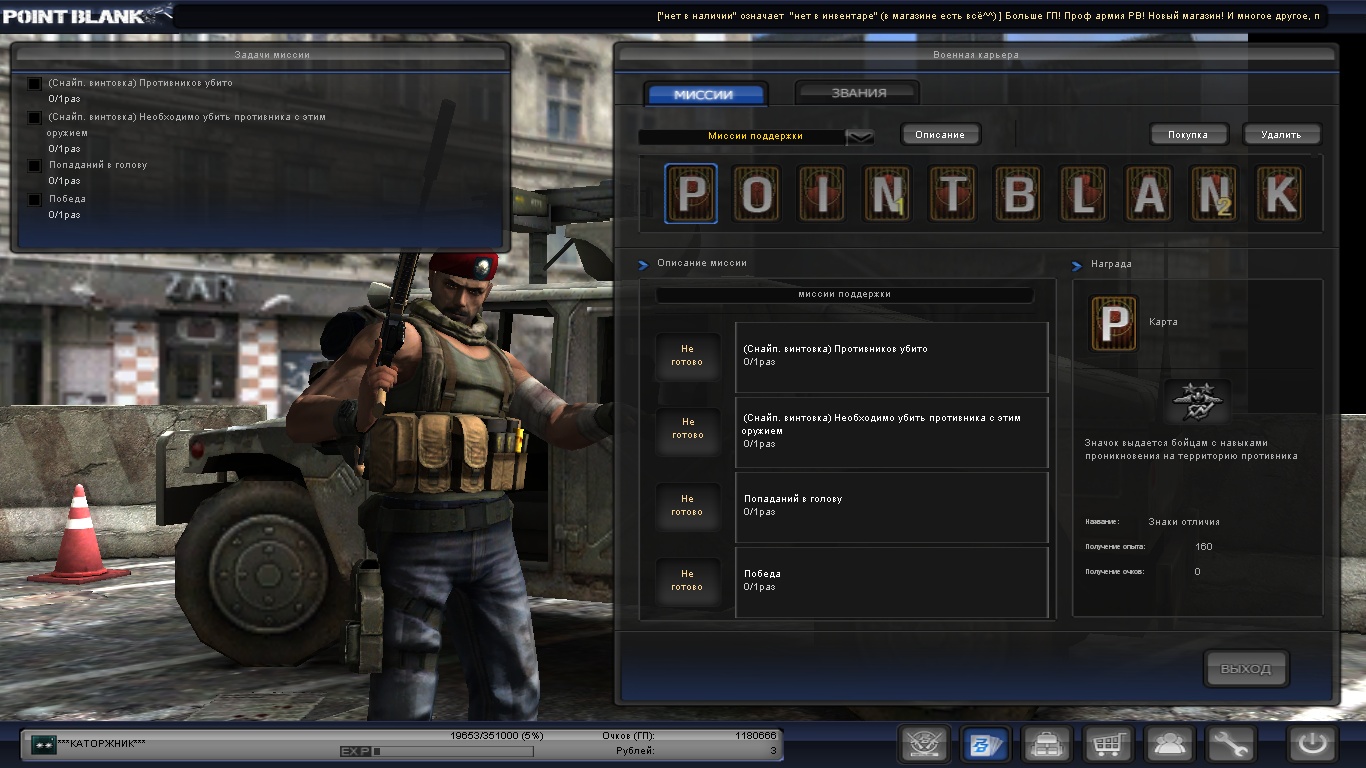Image resolution: width=1366 pixels, height=768 pixels.
Task: Select the last card letter K
Action: click(x=1279, y=194)
